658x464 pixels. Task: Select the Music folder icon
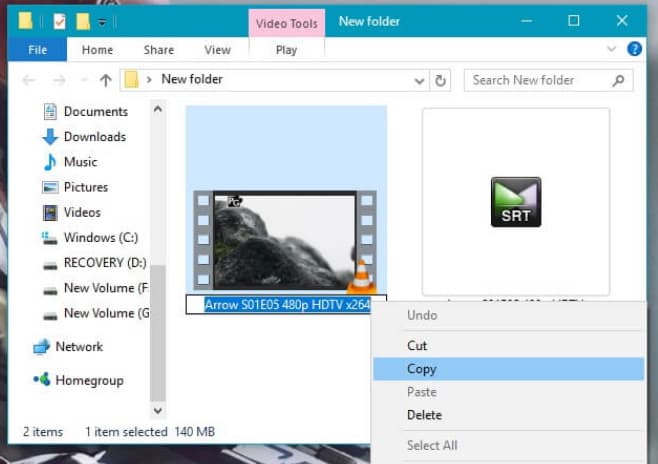click(x=50, y=162)
